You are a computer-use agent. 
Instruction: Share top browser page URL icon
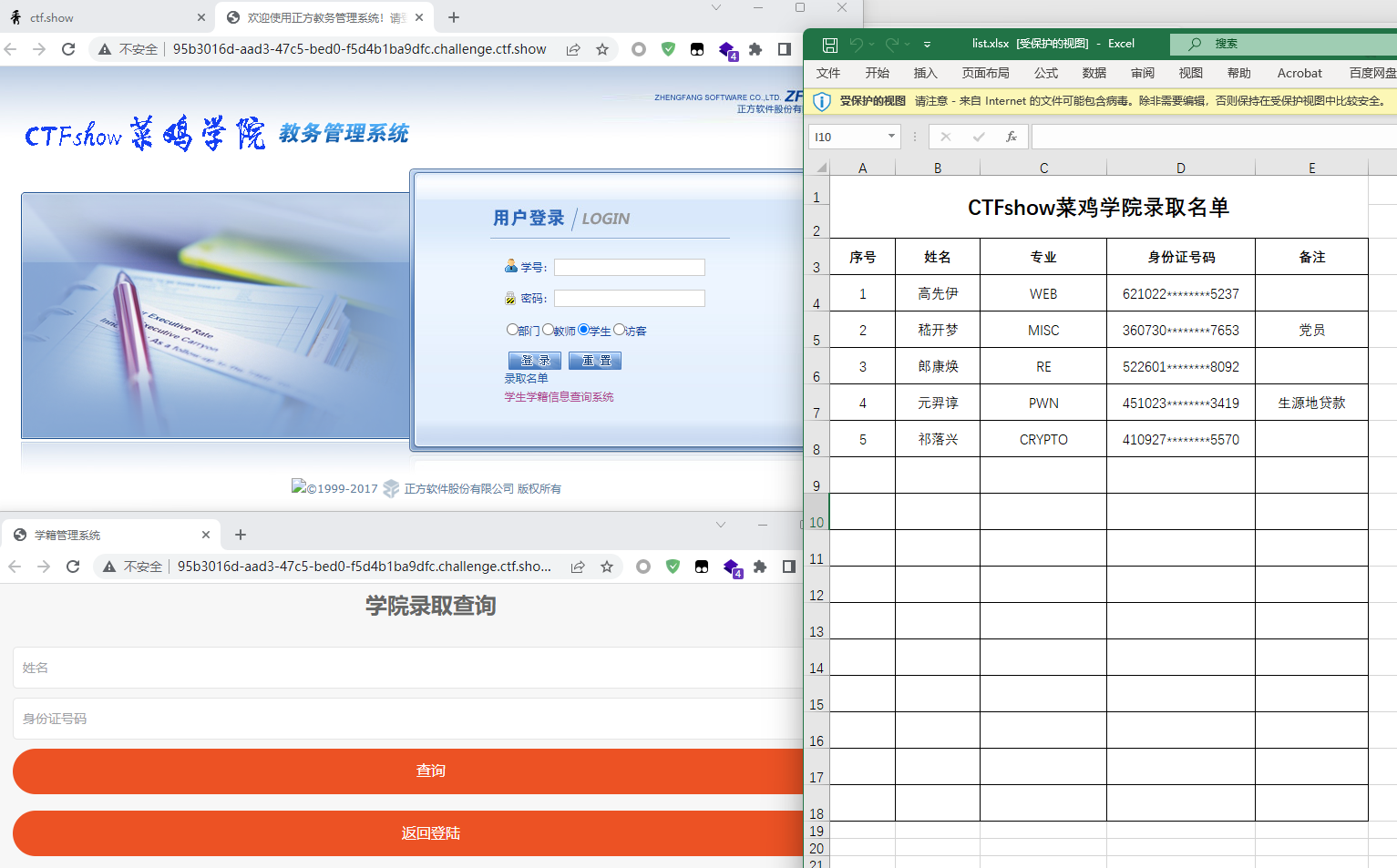[573, 49]
